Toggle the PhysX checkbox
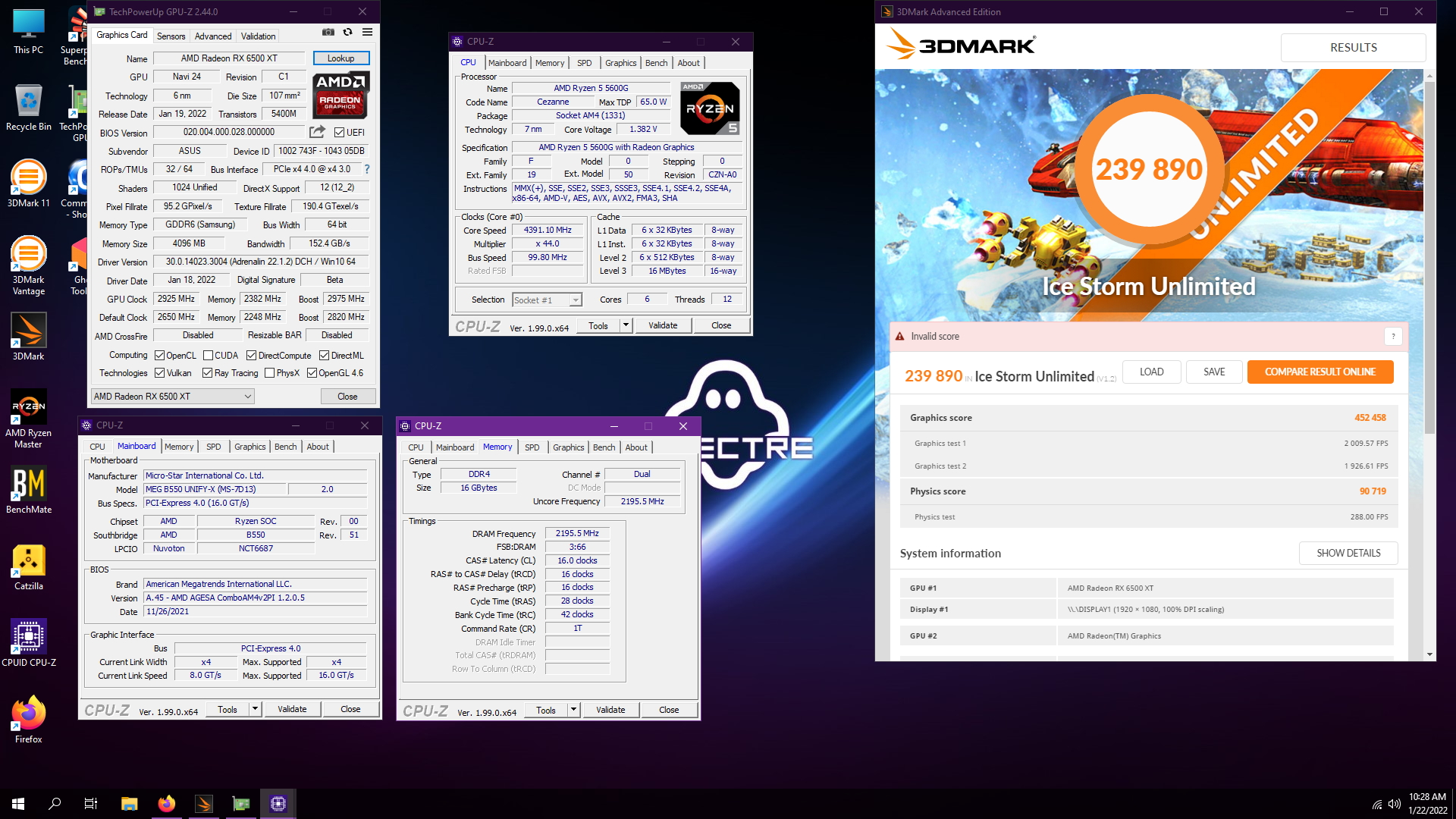The image size is (1456, 819). 269,373
